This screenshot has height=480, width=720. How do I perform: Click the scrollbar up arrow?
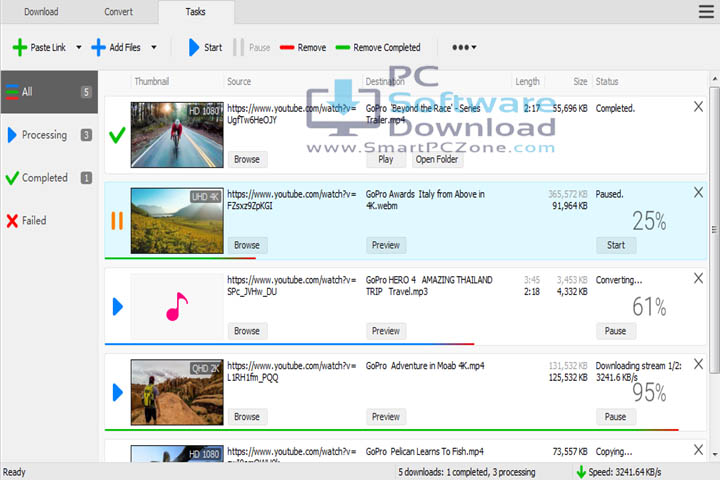[x=715, y=79]
